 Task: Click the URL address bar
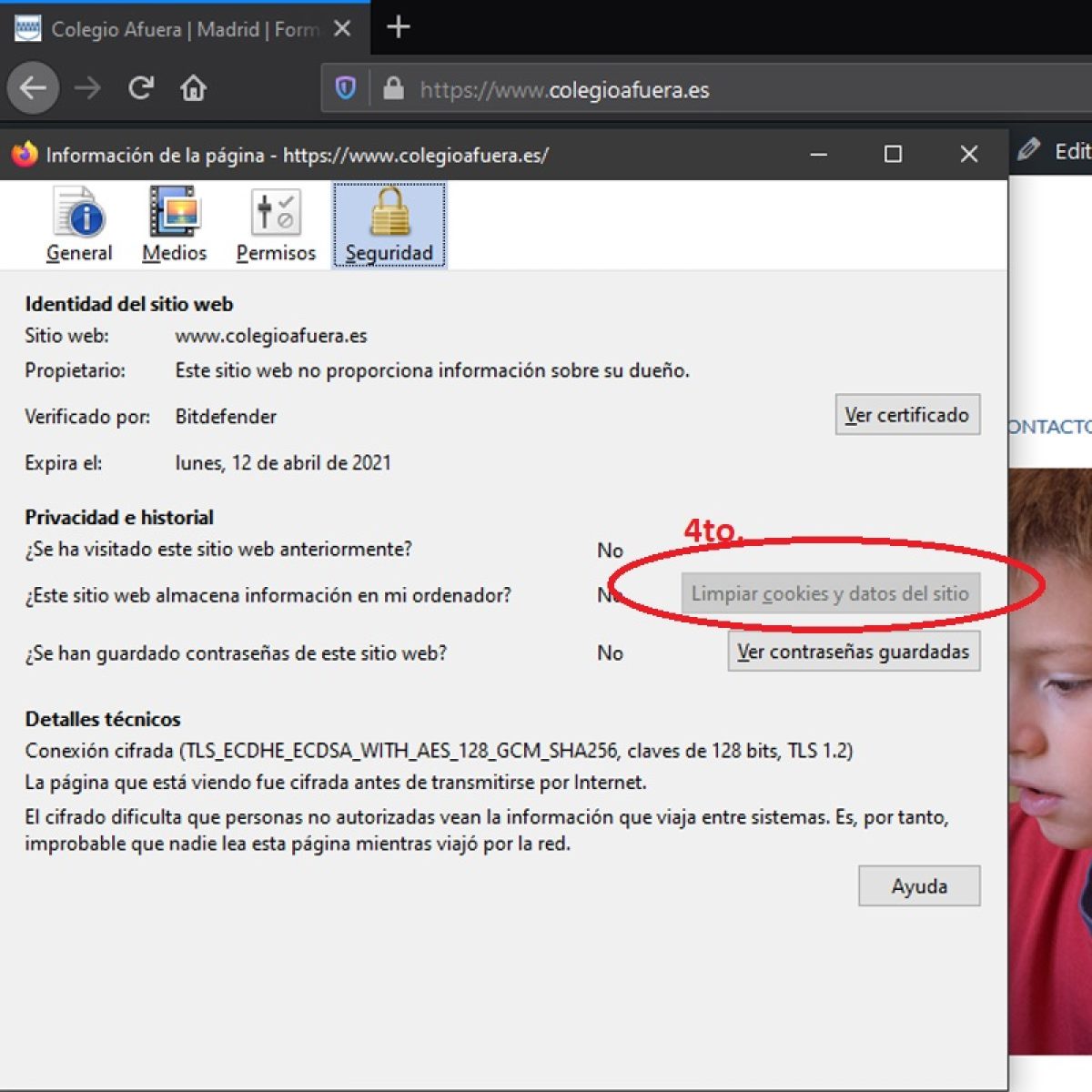pos(728,89)
